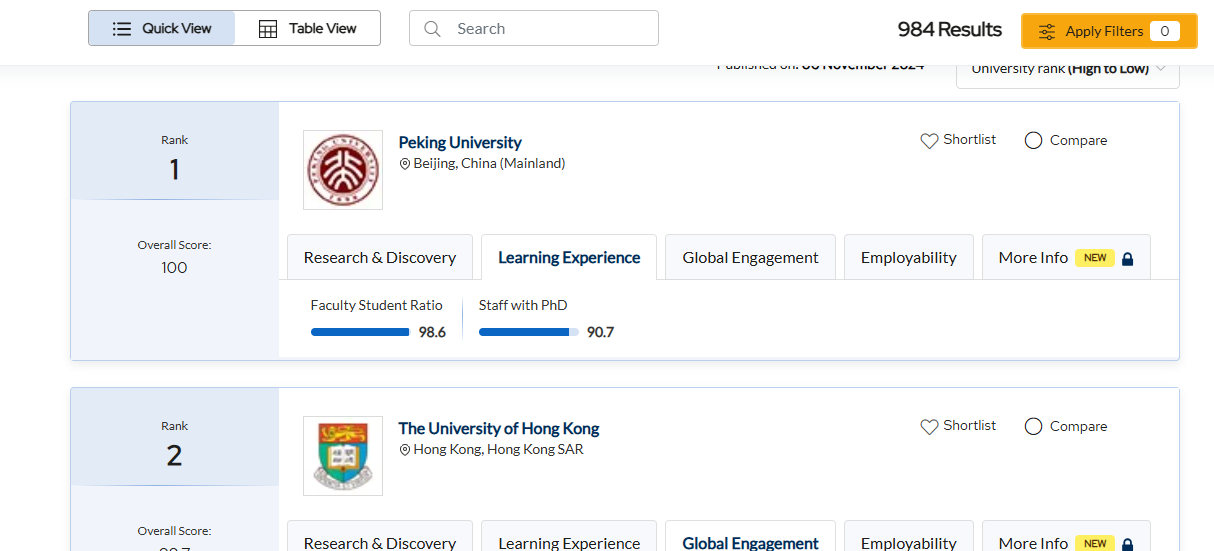Click the sort dropdown chevron arrow

[1161, 68]
